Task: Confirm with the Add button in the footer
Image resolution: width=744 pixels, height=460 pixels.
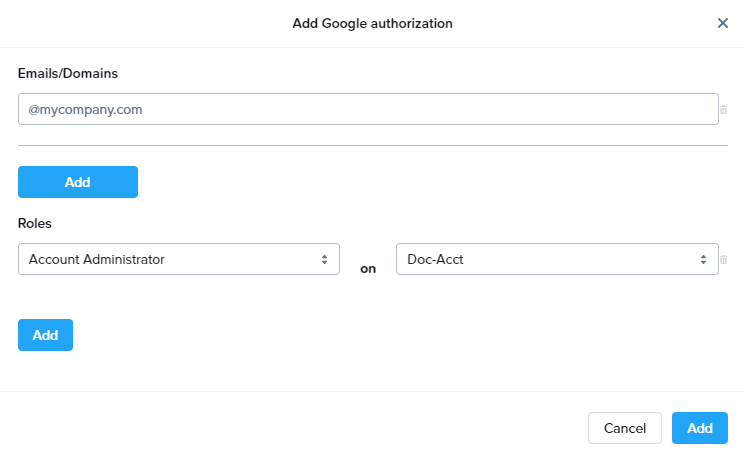Action: 700,428
